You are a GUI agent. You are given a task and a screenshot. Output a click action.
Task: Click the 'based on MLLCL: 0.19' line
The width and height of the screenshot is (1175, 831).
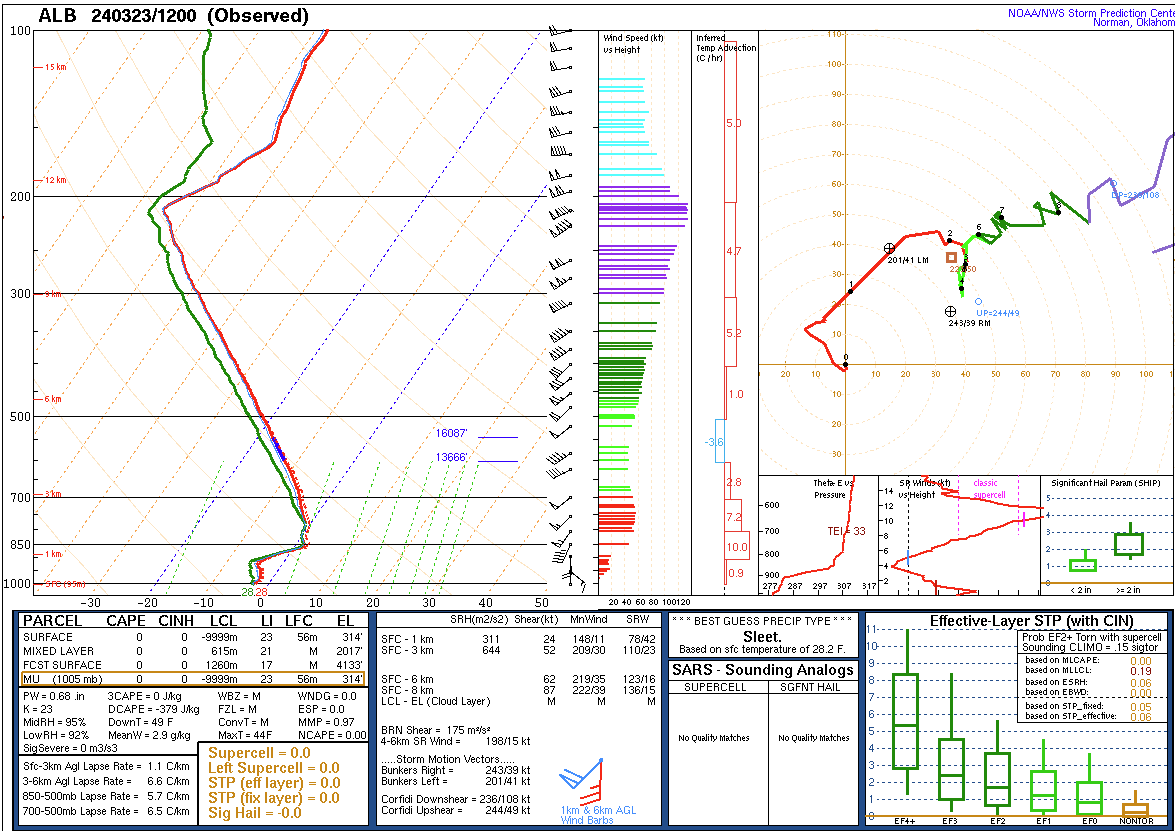(x=1088, y=671)
